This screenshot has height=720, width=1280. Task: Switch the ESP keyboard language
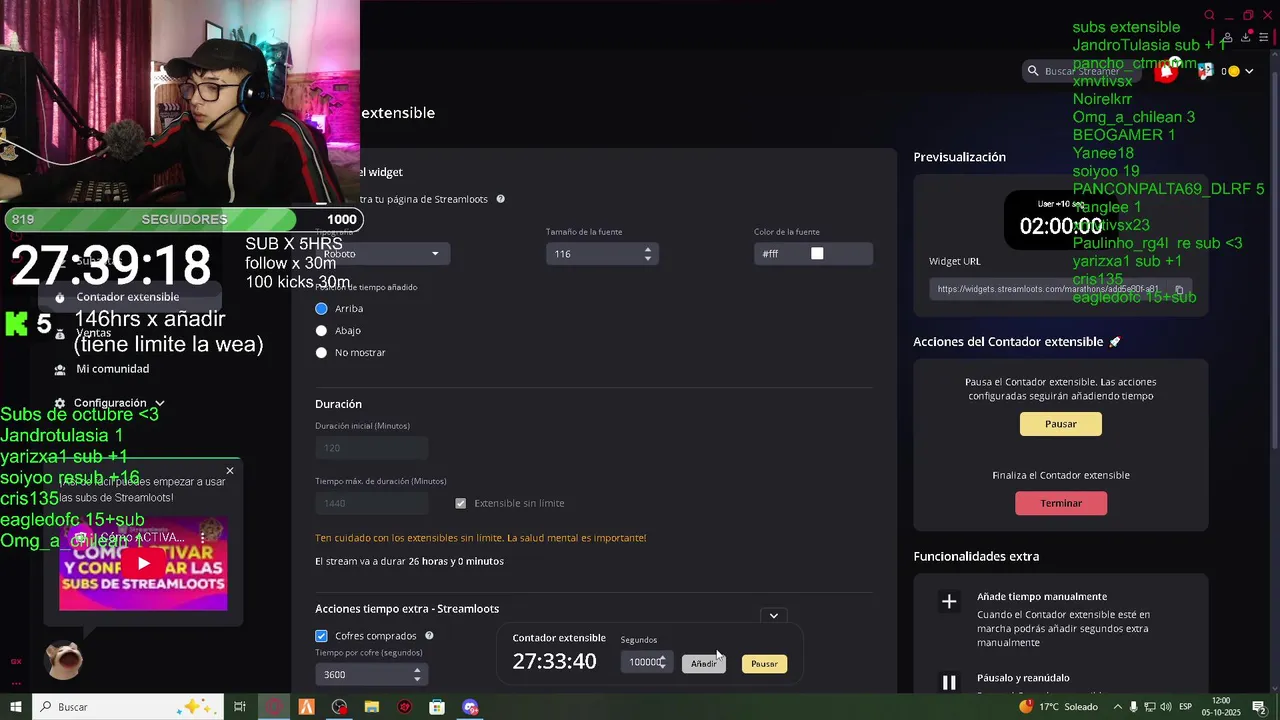point(1185,707)
